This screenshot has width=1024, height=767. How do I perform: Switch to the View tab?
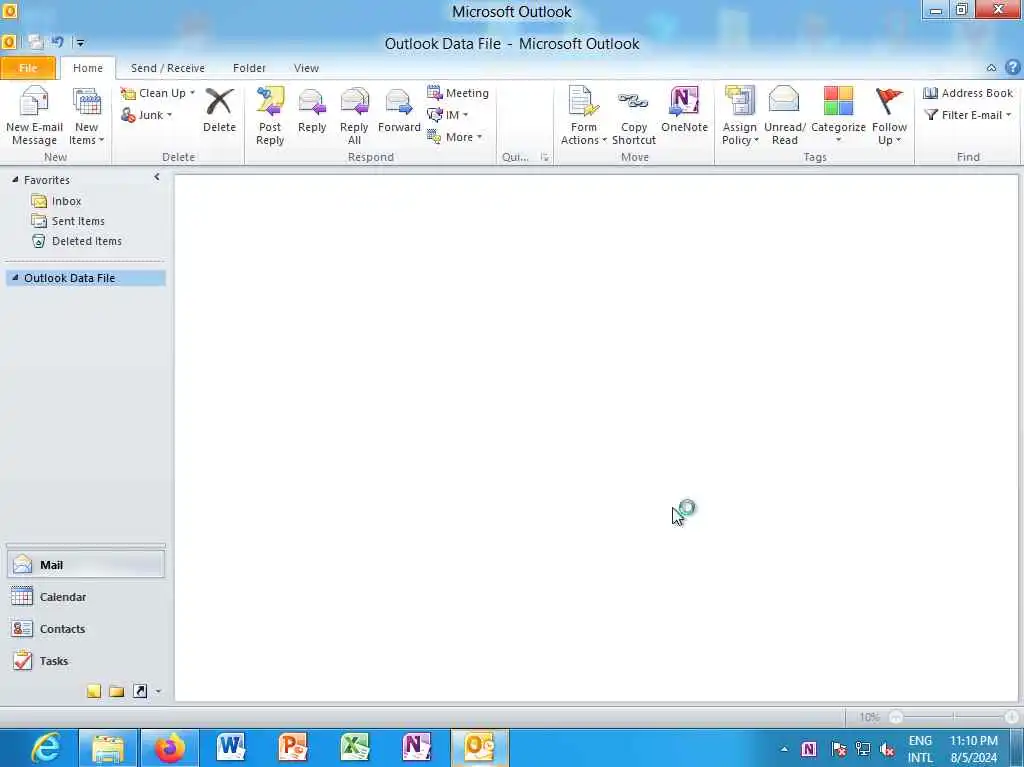pyautogui.click(x=306, y=68)
